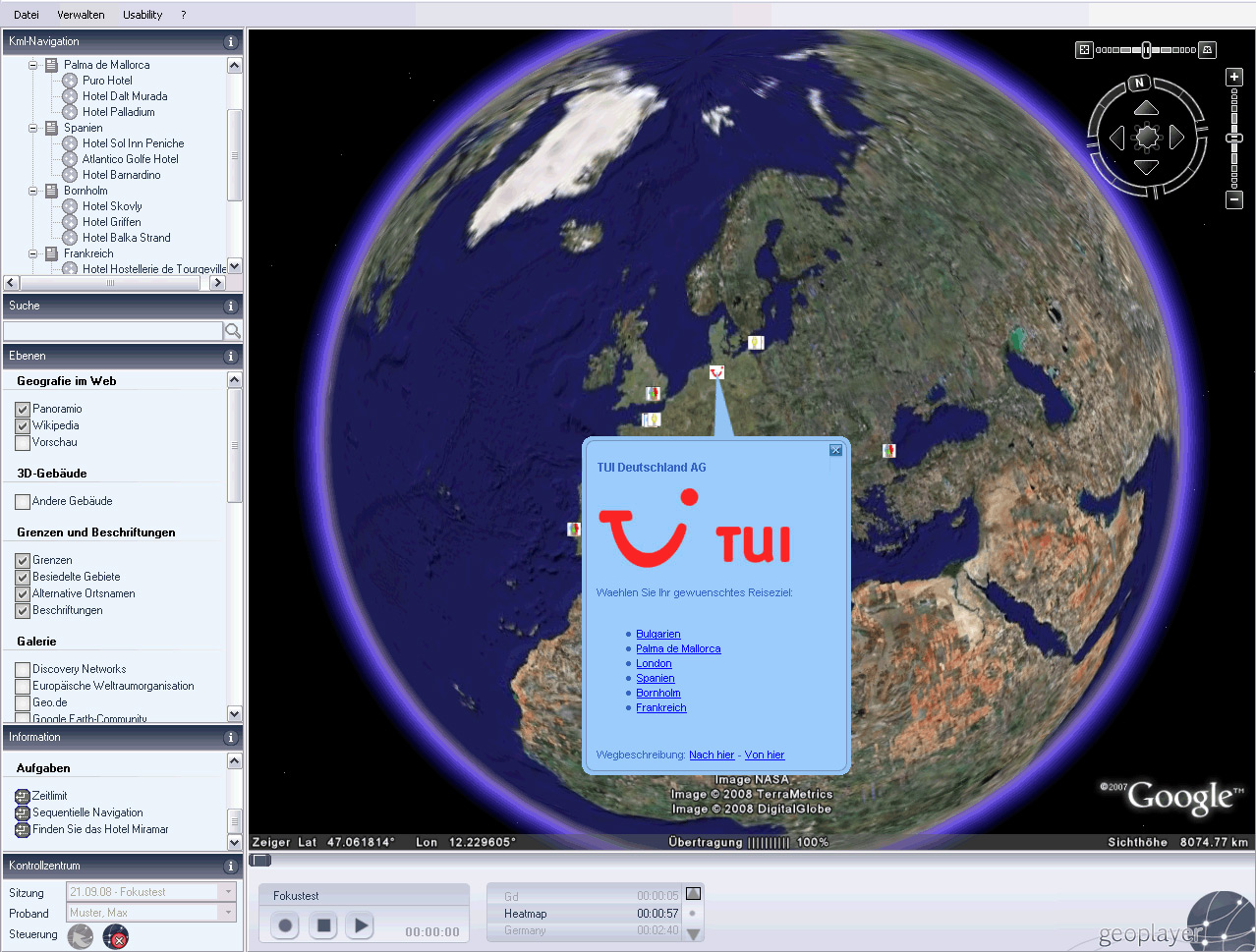Click the tilt slider handle
Screen dimensions: 1256x952
coord(1146,49)
